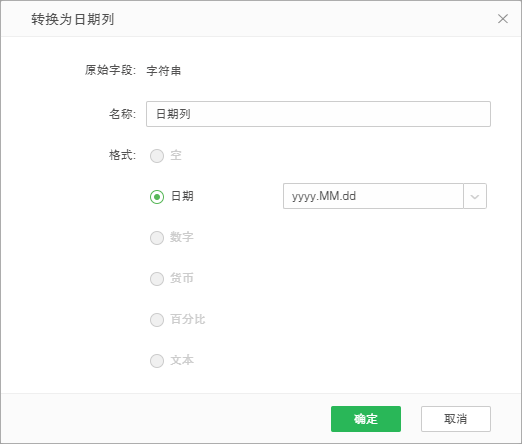Select the 空 format radio button circle

point(157,156)
